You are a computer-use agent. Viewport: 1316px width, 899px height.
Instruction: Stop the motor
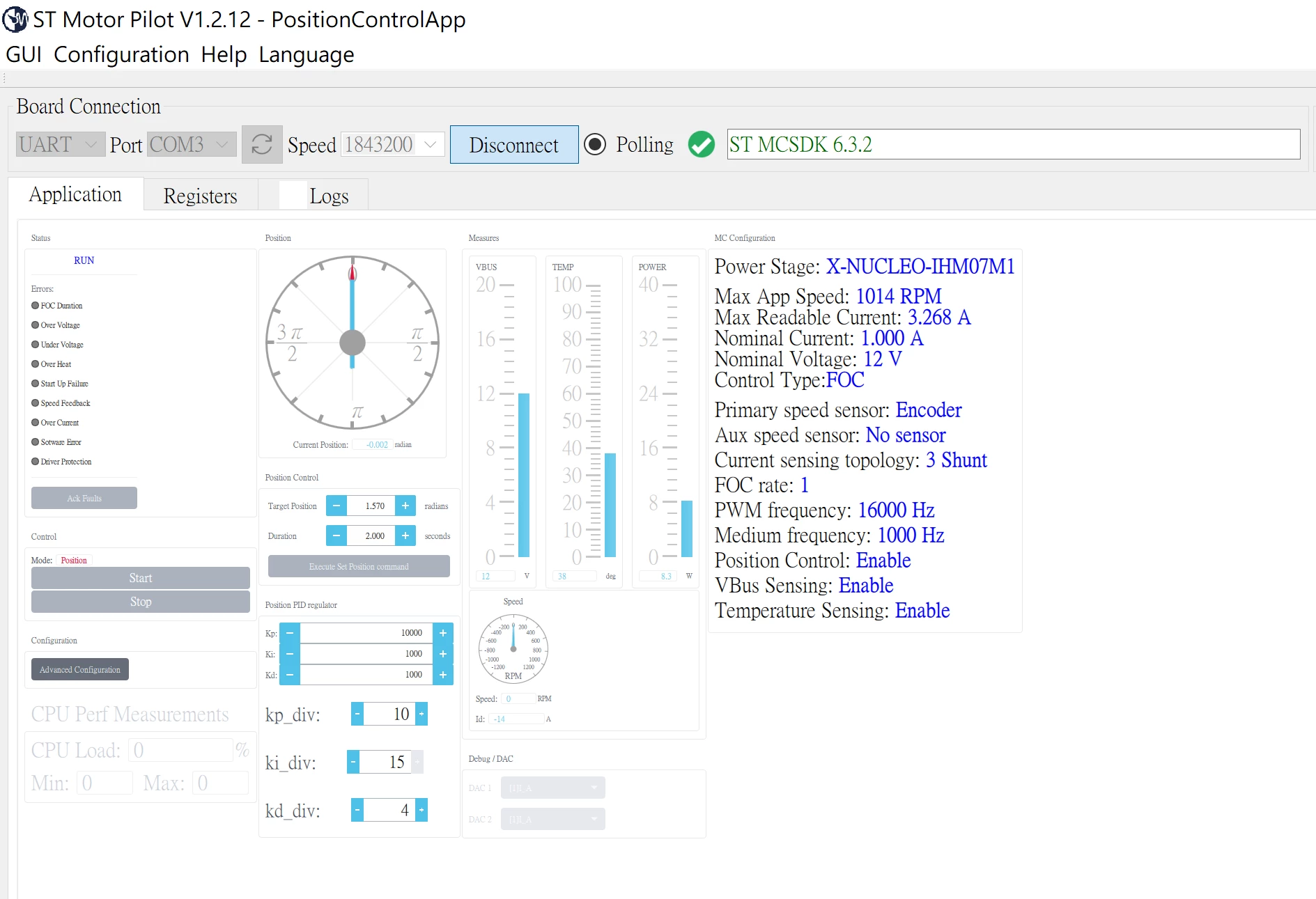[x=141, y=602]
